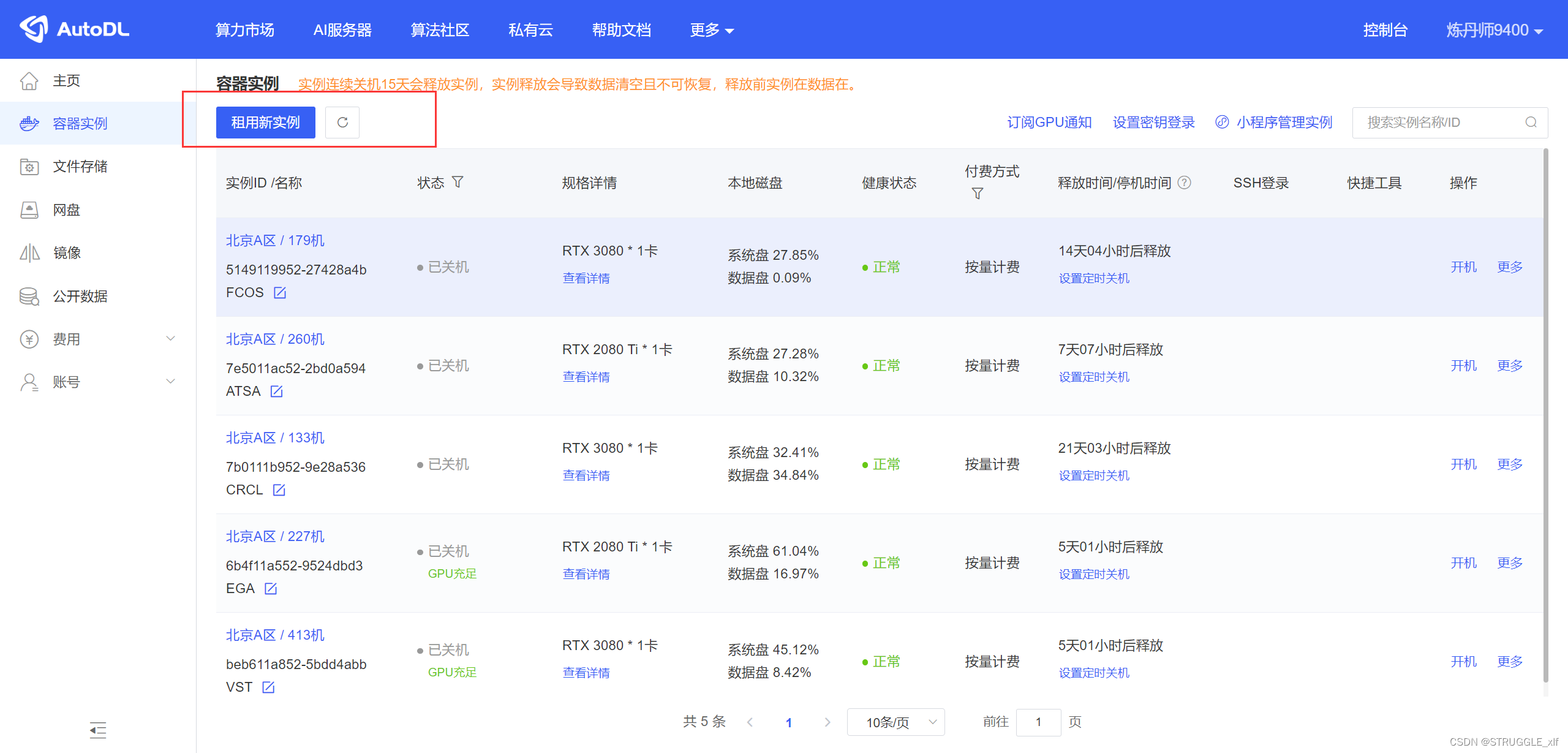Edit the CRCL instance name

279,490
